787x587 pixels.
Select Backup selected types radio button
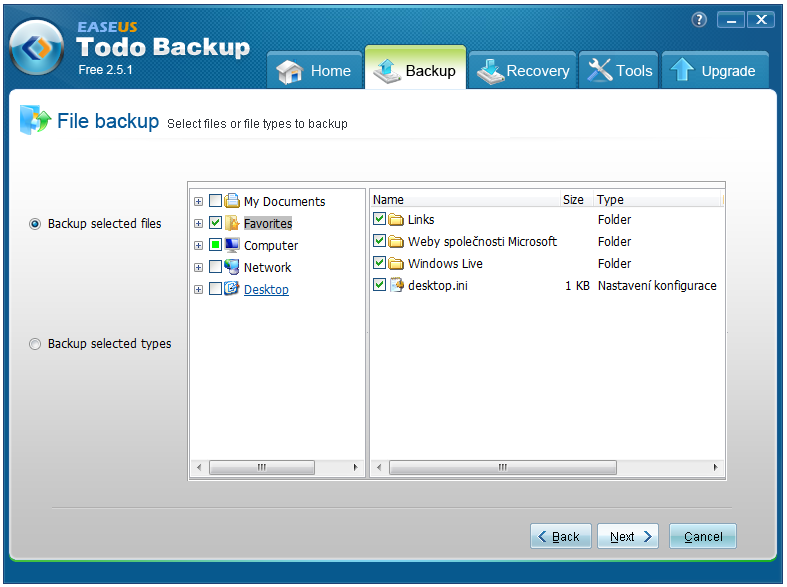click(x=35, y=344)
